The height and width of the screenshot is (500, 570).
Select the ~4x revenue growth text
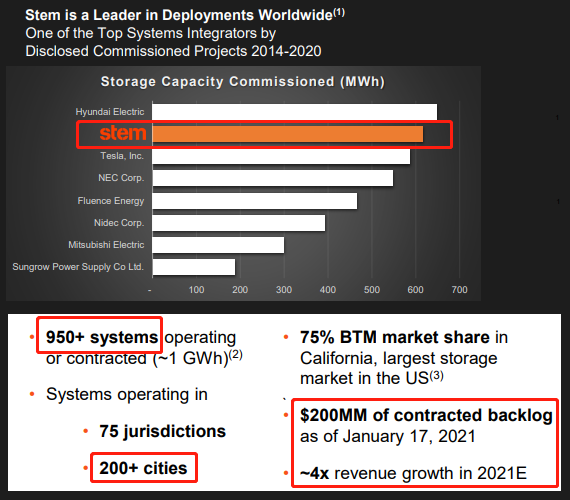point(413,473)
